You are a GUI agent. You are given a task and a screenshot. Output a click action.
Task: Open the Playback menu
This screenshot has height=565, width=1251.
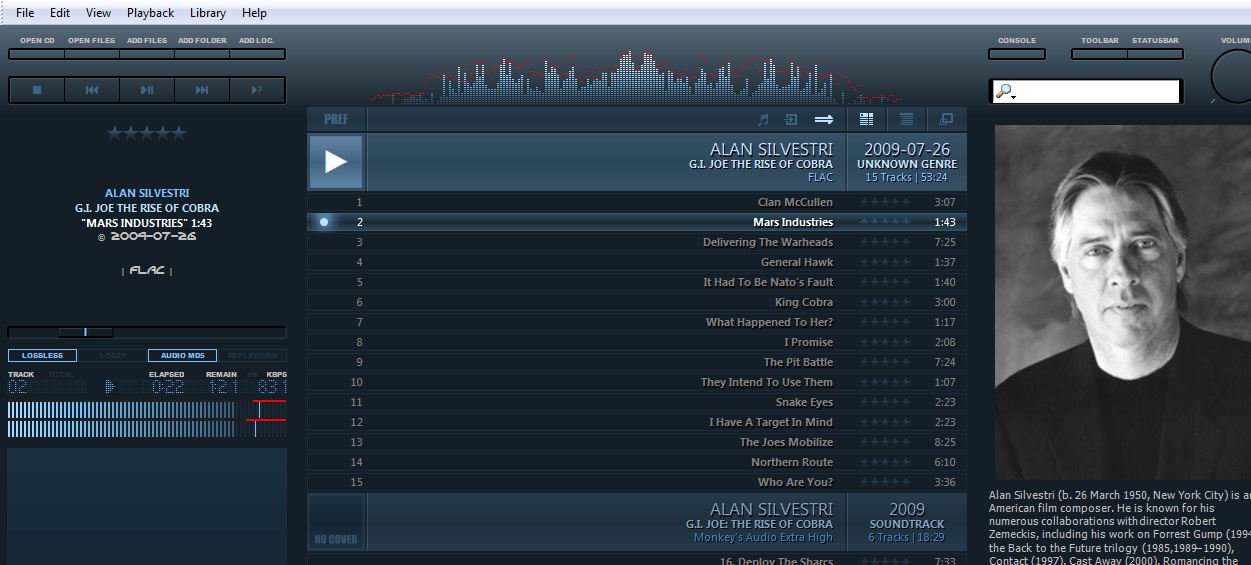click(150, 13)
